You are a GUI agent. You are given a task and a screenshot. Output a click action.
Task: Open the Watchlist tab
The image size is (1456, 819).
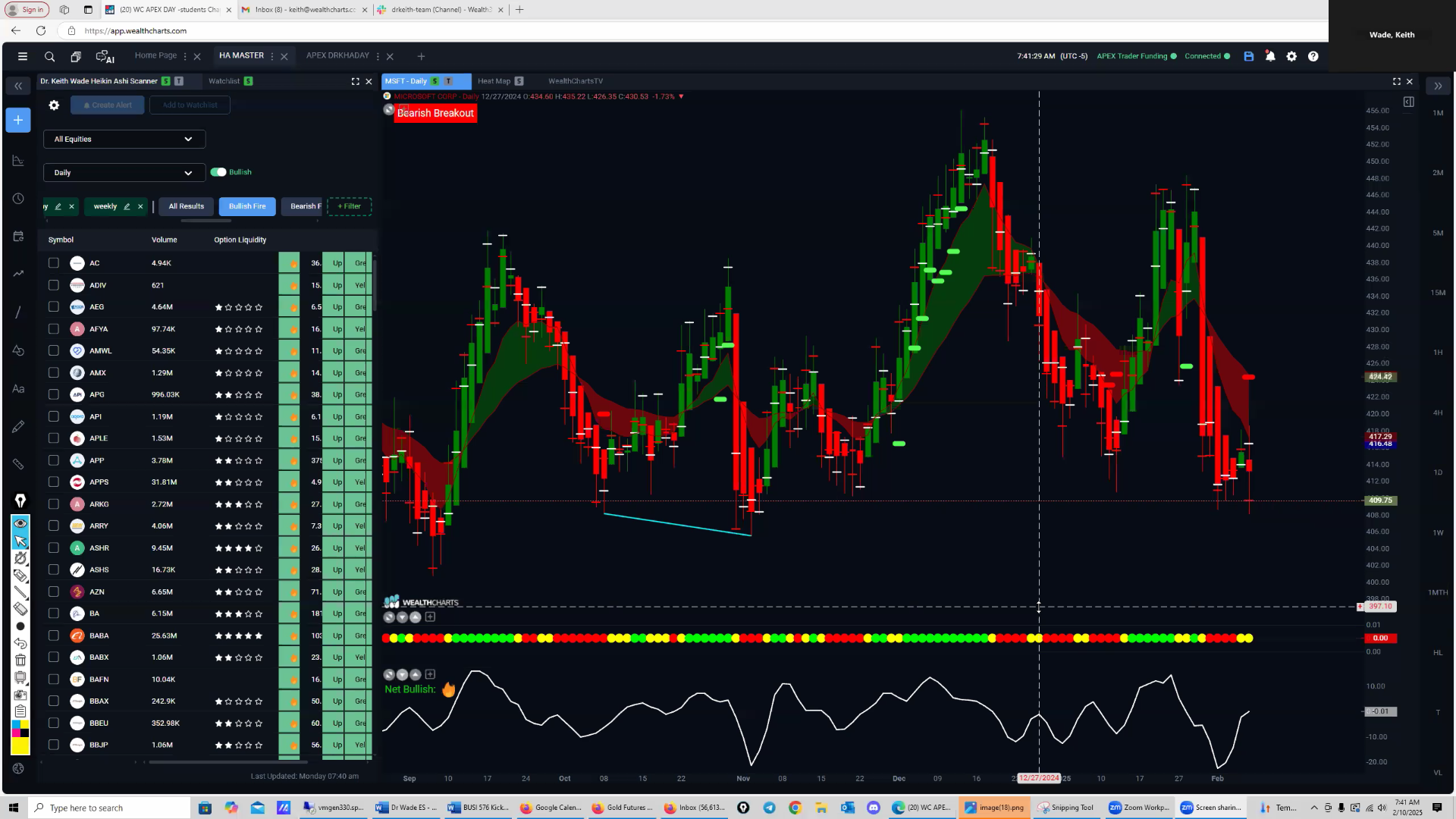pos(224,81)
